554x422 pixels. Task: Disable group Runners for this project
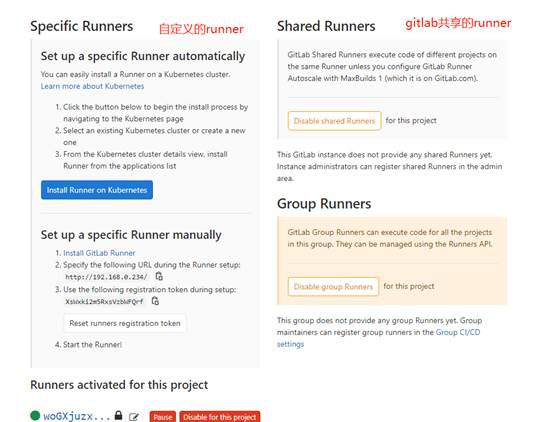[x=333, y=286]
